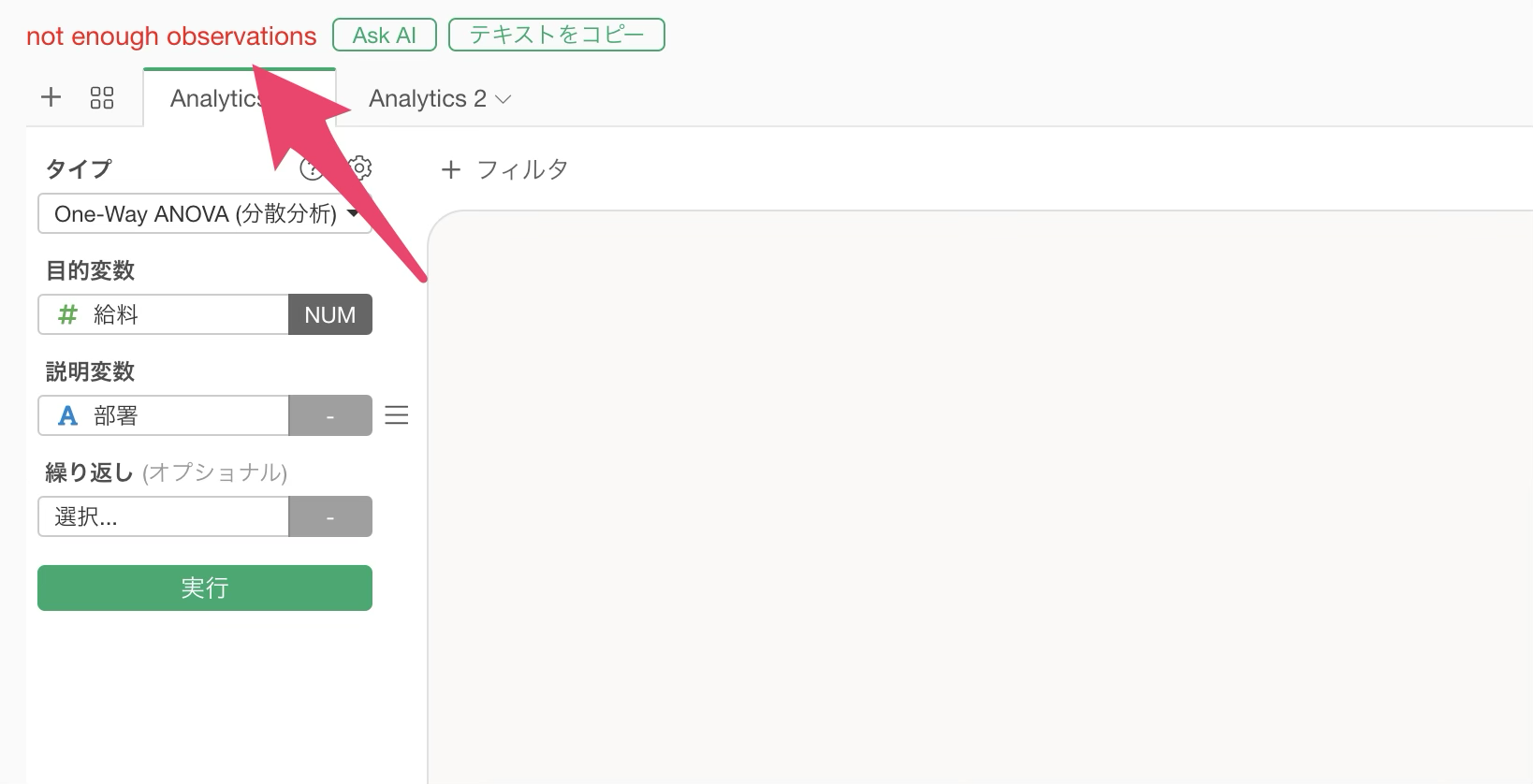Switch to the Analytics 2 tab

[427, 99]
